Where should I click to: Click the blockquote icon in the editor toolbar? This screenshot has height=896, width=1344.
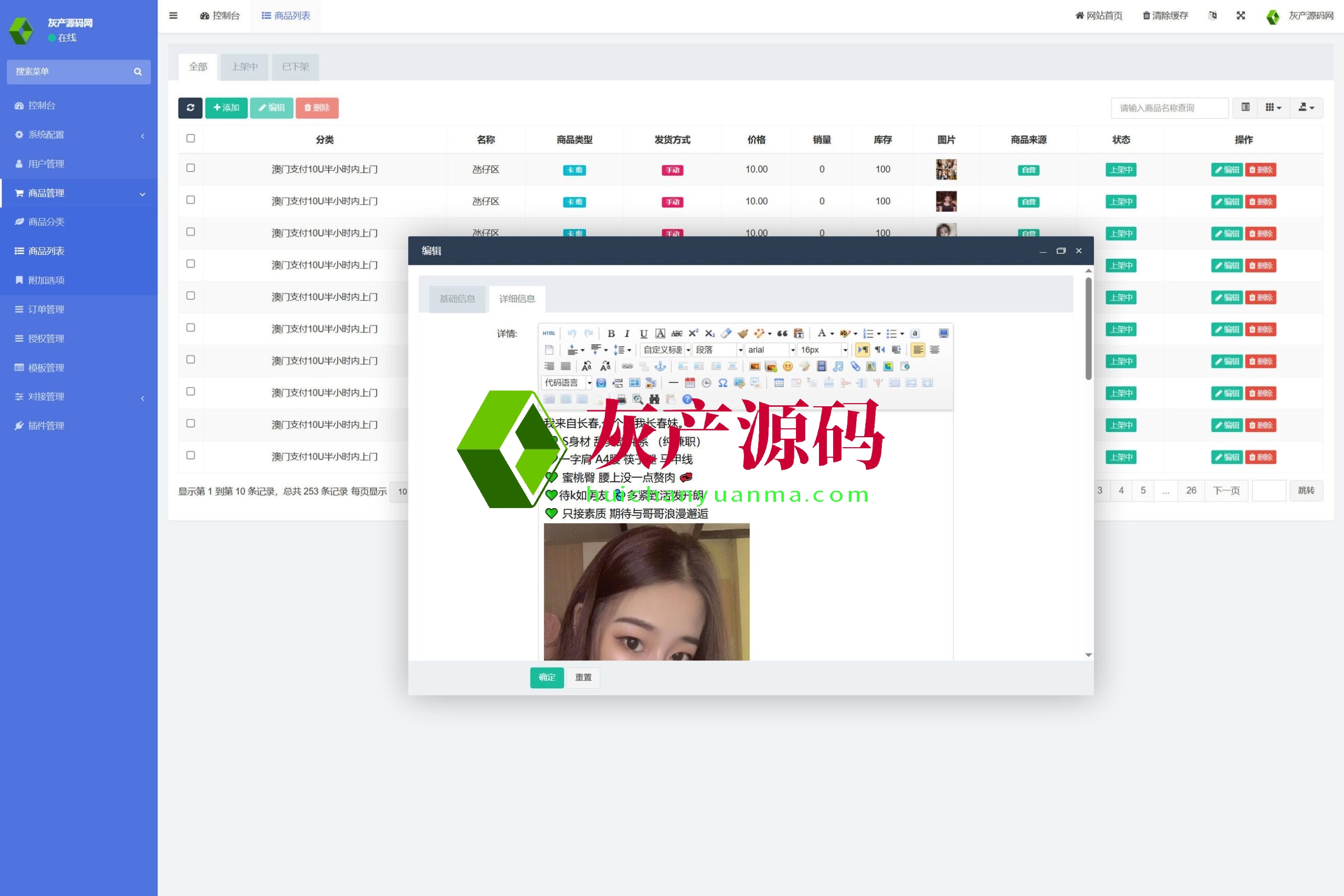click(782, 334)
